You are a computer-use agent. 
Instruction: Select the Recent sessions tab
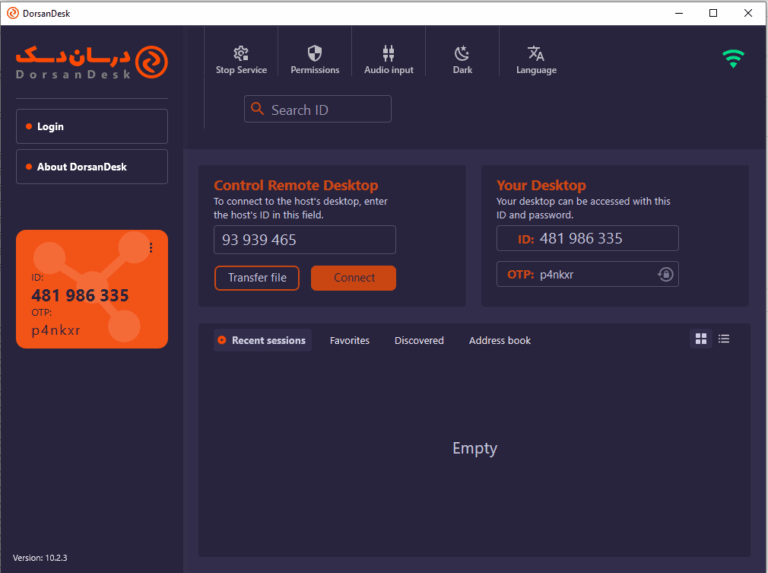pyautogui.click(x=263, y=340)
